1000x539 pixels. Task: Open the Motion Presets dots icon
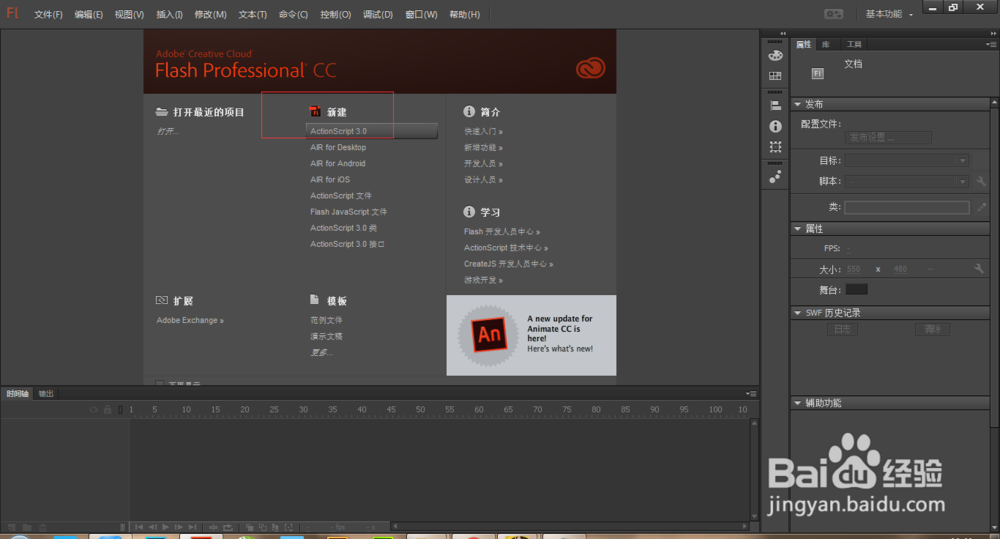[x=775, y=177]
